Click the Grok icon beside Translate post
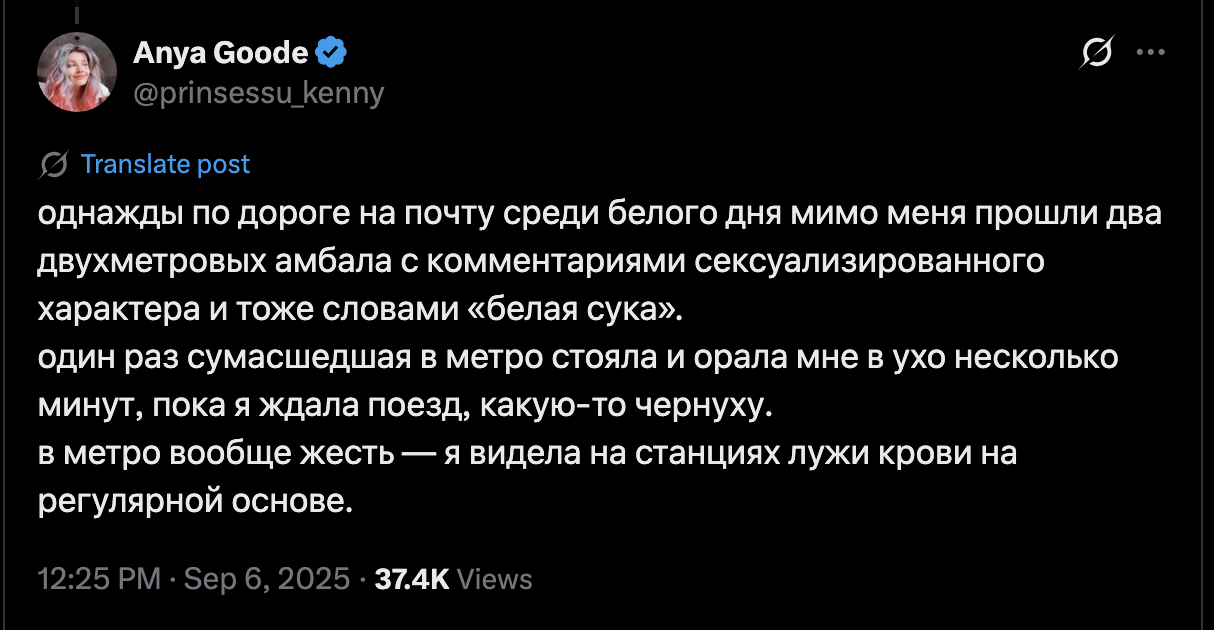Screen dimensions: 1214x630 [x=55, y=165]
